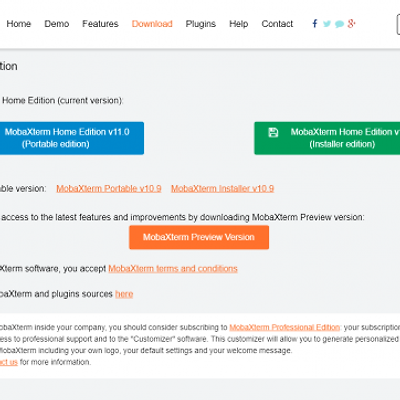Select the Download menu item
Screen dimensions: 400x400
152,24
